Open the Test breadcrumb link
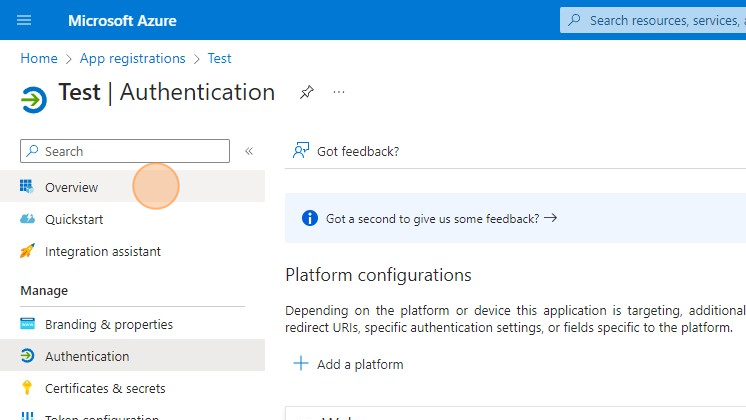The height and width of the screenshot is (420, 746). [x=219, y=58]
